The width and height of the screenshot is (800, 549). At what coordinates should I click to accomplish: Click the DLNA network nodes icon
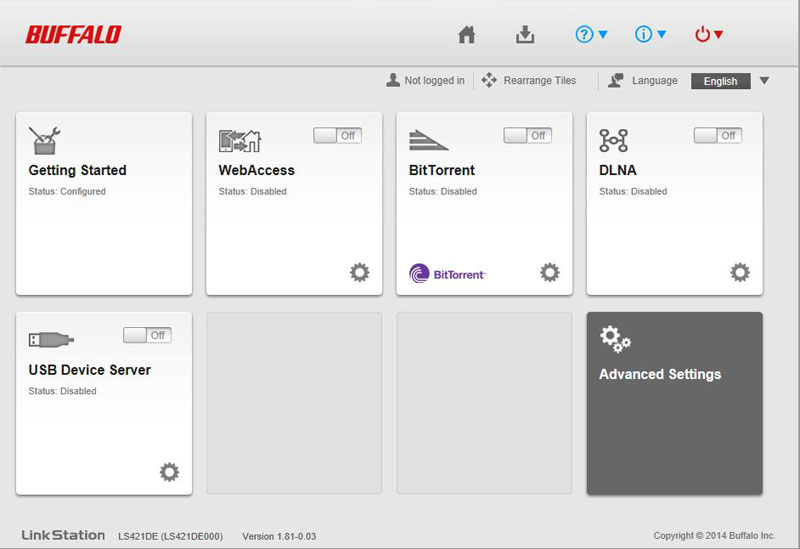click(613, 140)
